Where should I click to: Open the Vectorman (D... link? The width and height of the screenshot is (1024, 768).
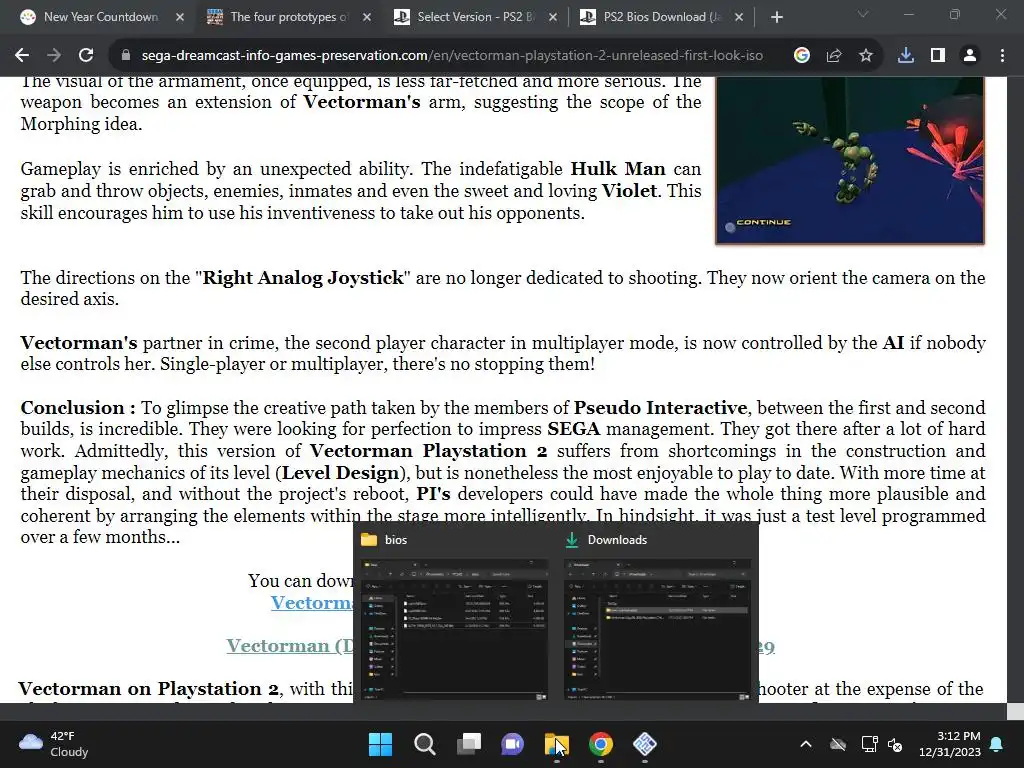point(289,646)
